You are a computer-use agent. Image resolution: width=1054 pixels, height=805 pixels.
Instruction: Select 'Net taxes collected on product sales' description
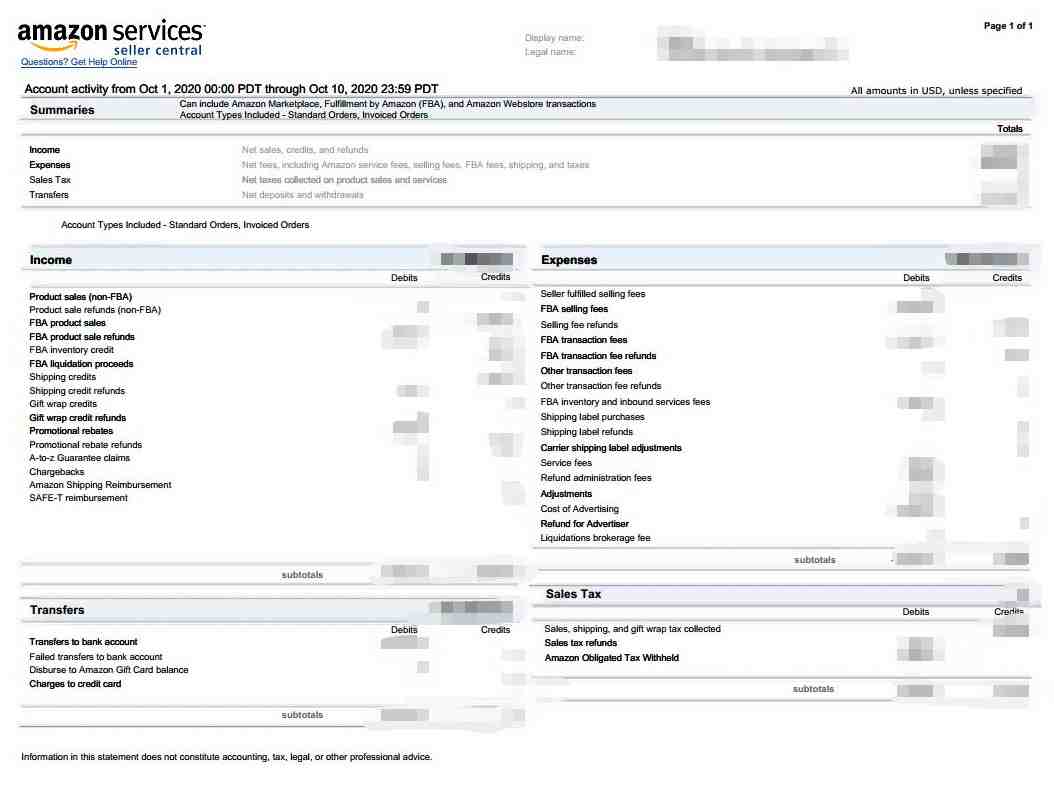coord(344,180)
